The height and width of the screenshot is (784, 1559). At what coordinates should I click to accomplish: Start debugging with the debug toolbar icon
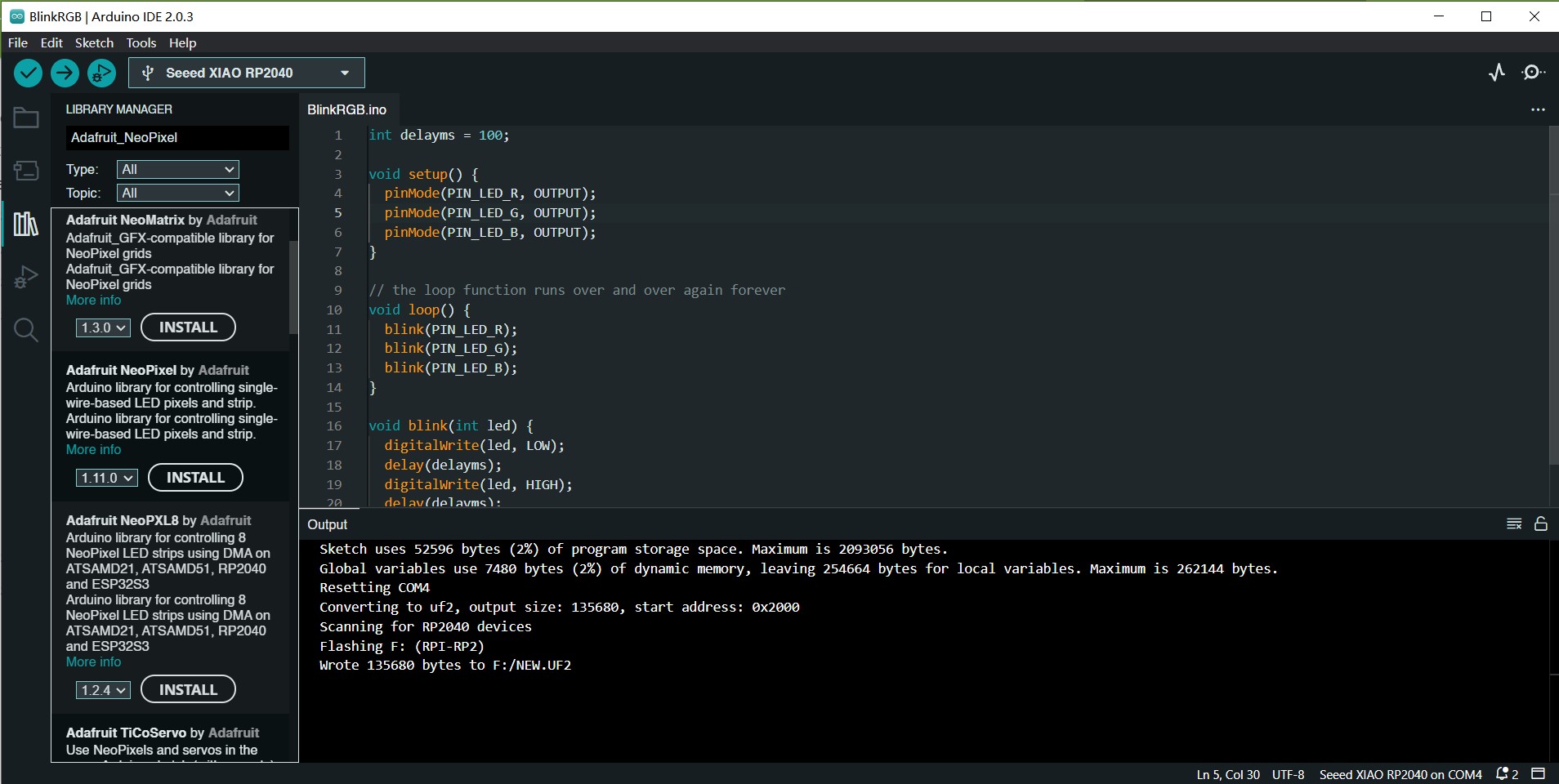pos(101,73)
